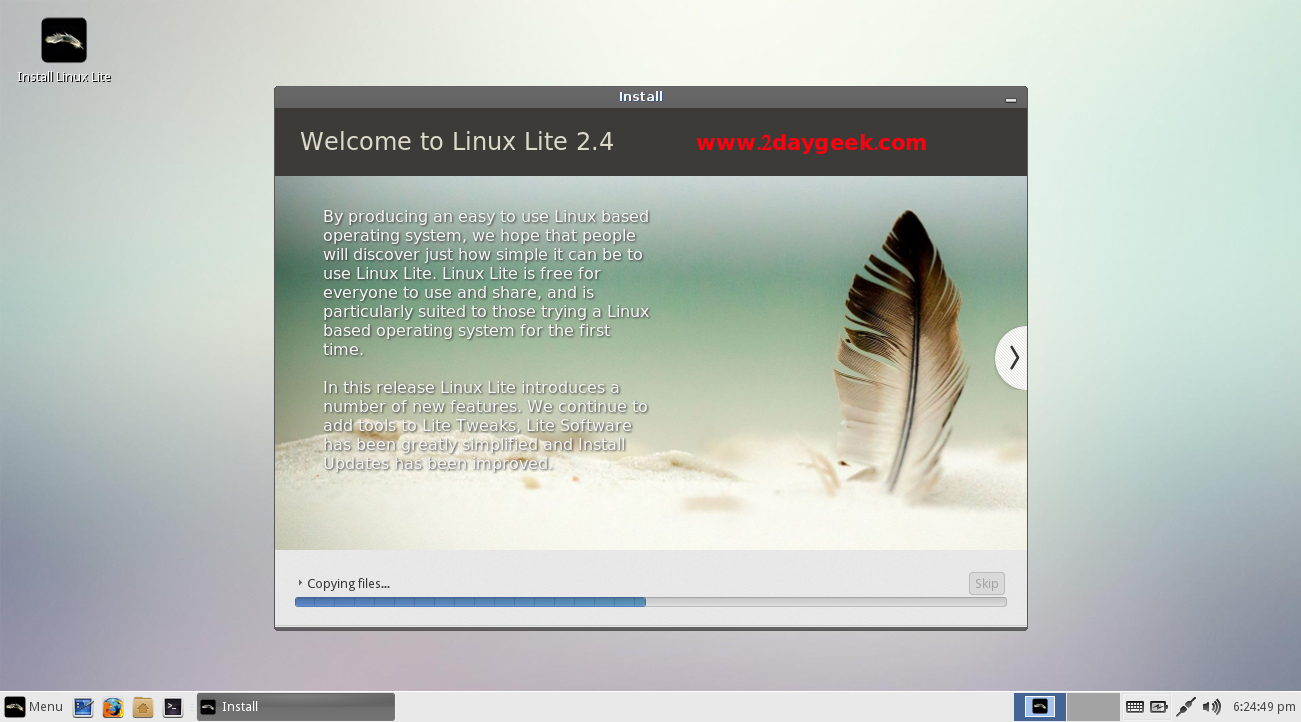
Task: Open the Linux Lite Menu button
Action: coord(34,707)
